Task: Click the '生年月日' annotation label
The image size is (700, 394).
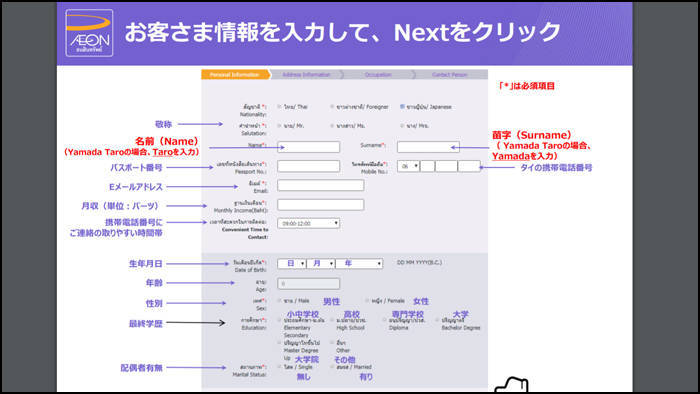Action: (x=146, y=264)
